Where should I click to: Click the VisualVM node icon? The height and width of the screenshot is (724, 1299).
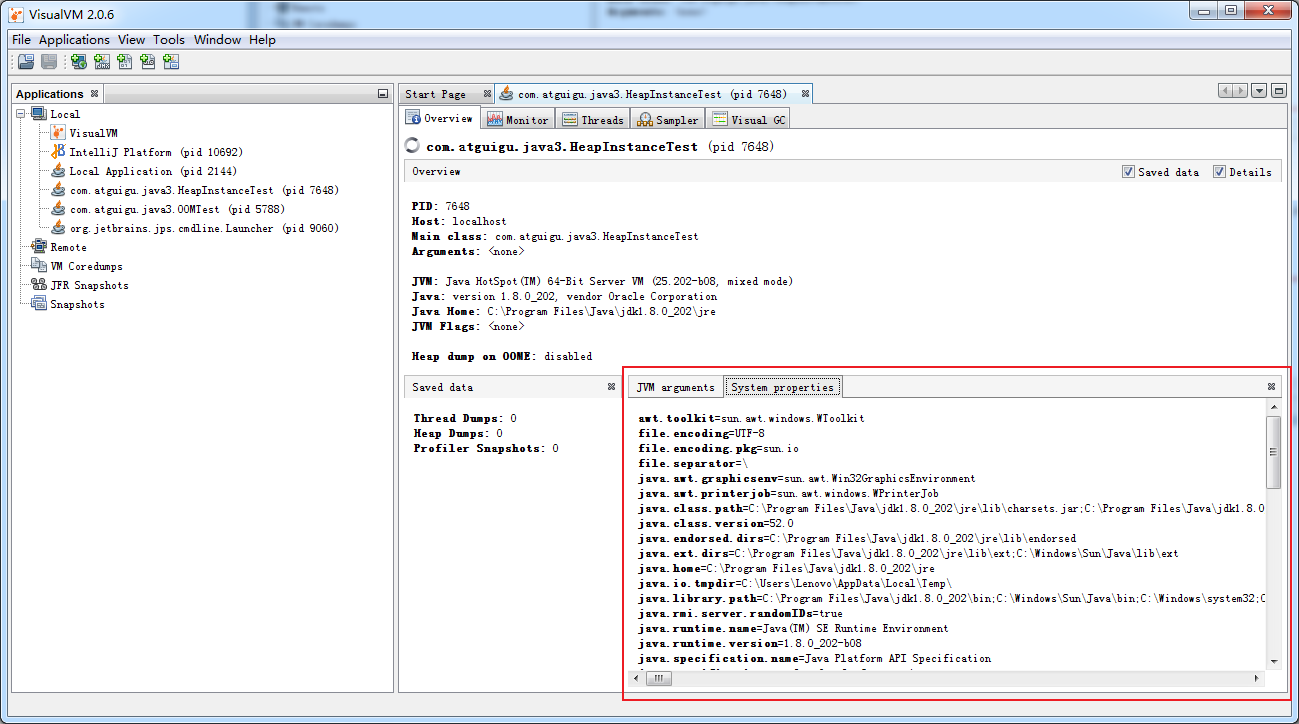pos(58,133)
